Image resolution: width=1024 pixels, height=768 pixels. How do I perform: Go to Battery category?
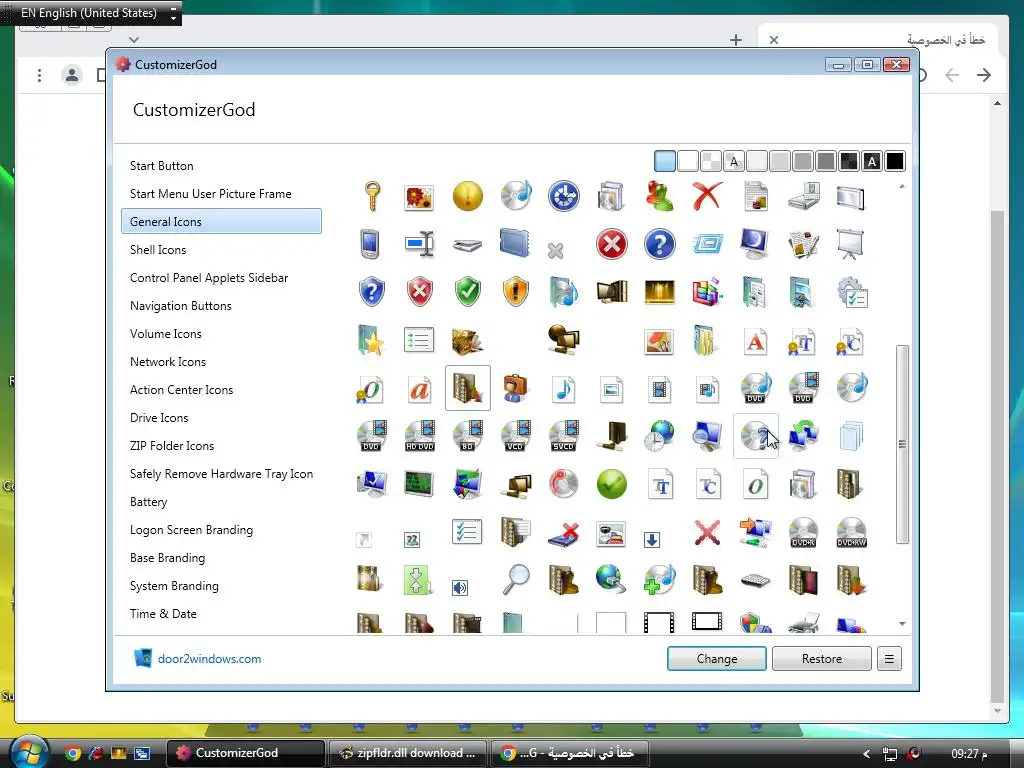tap(149, 502)
